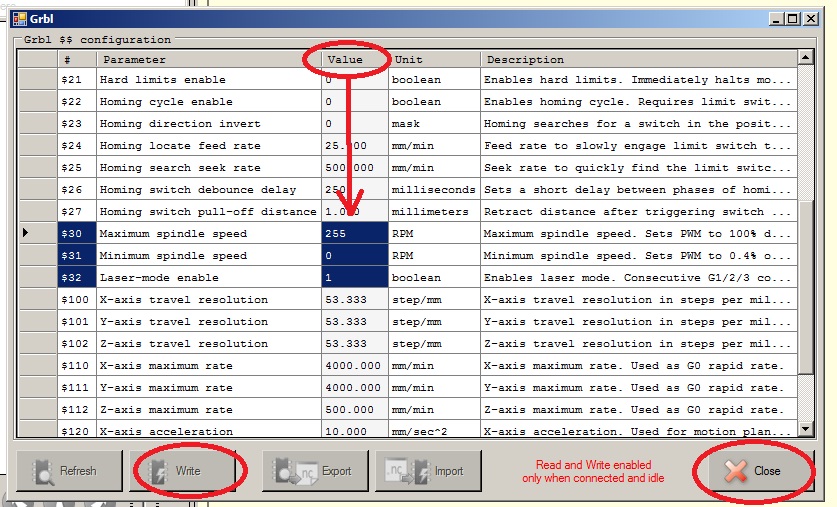Screen dimensions: 837x507
Task: Click description 'Enables laser mode. Consecutive G1/2/3 co...'
Action: coord(637,278)
